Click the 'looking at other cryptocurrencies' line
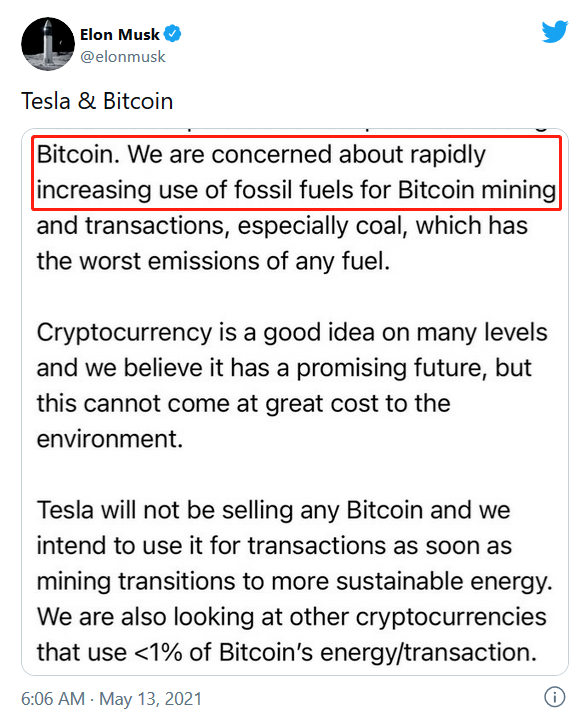Screen dimensions: 583x711 coord(292,617)
